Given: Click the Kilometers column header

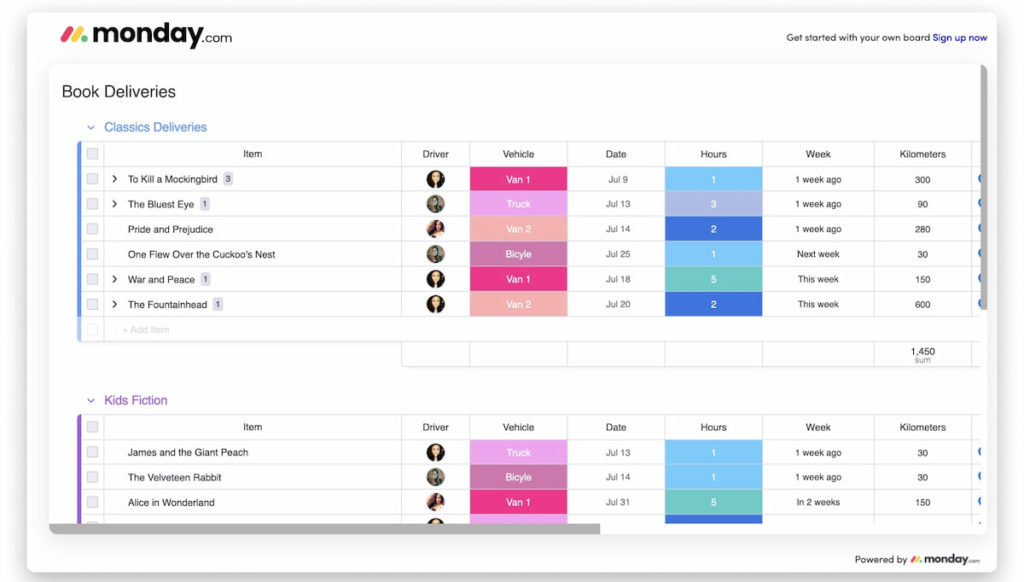Looking at the screenshot, I should coord(921,153).
